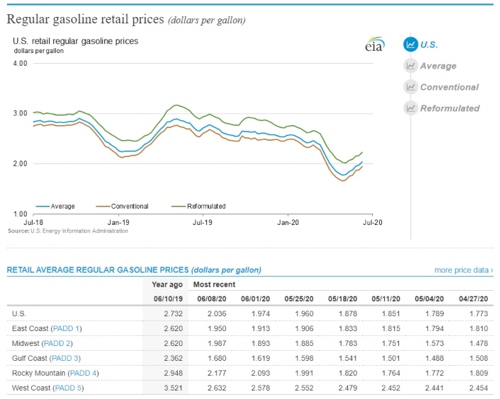Image resolution: width=500 pixels, height=399 pixels.
Task: Click the EIA logo on chart
Action: pyautogui.click(x=375, y=44)
